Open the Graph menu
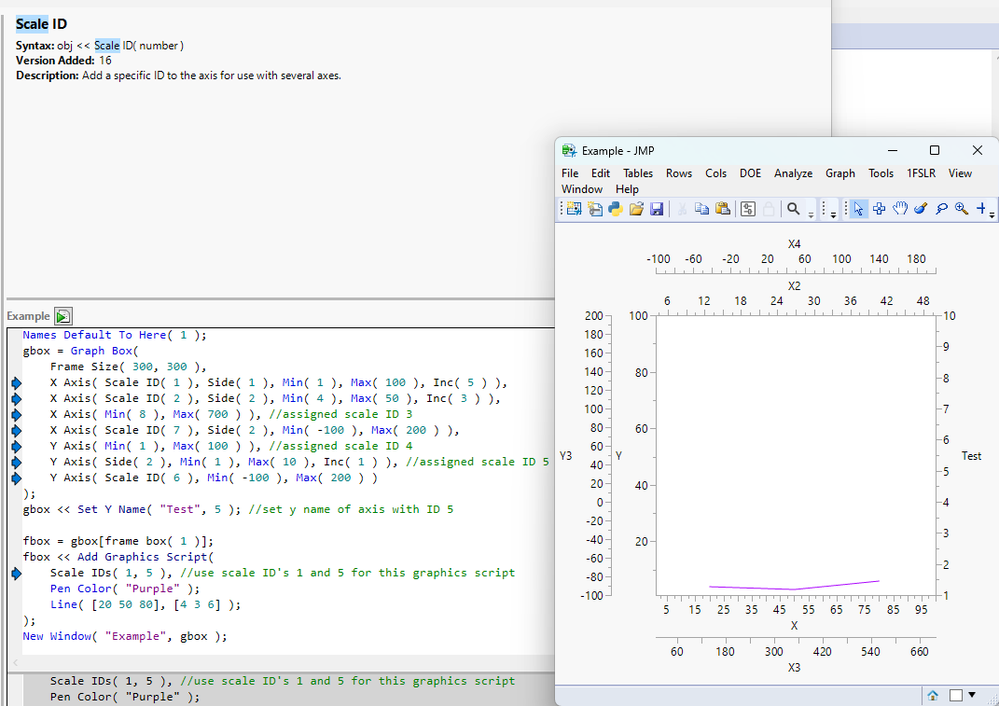 click(x=840, y=173)
